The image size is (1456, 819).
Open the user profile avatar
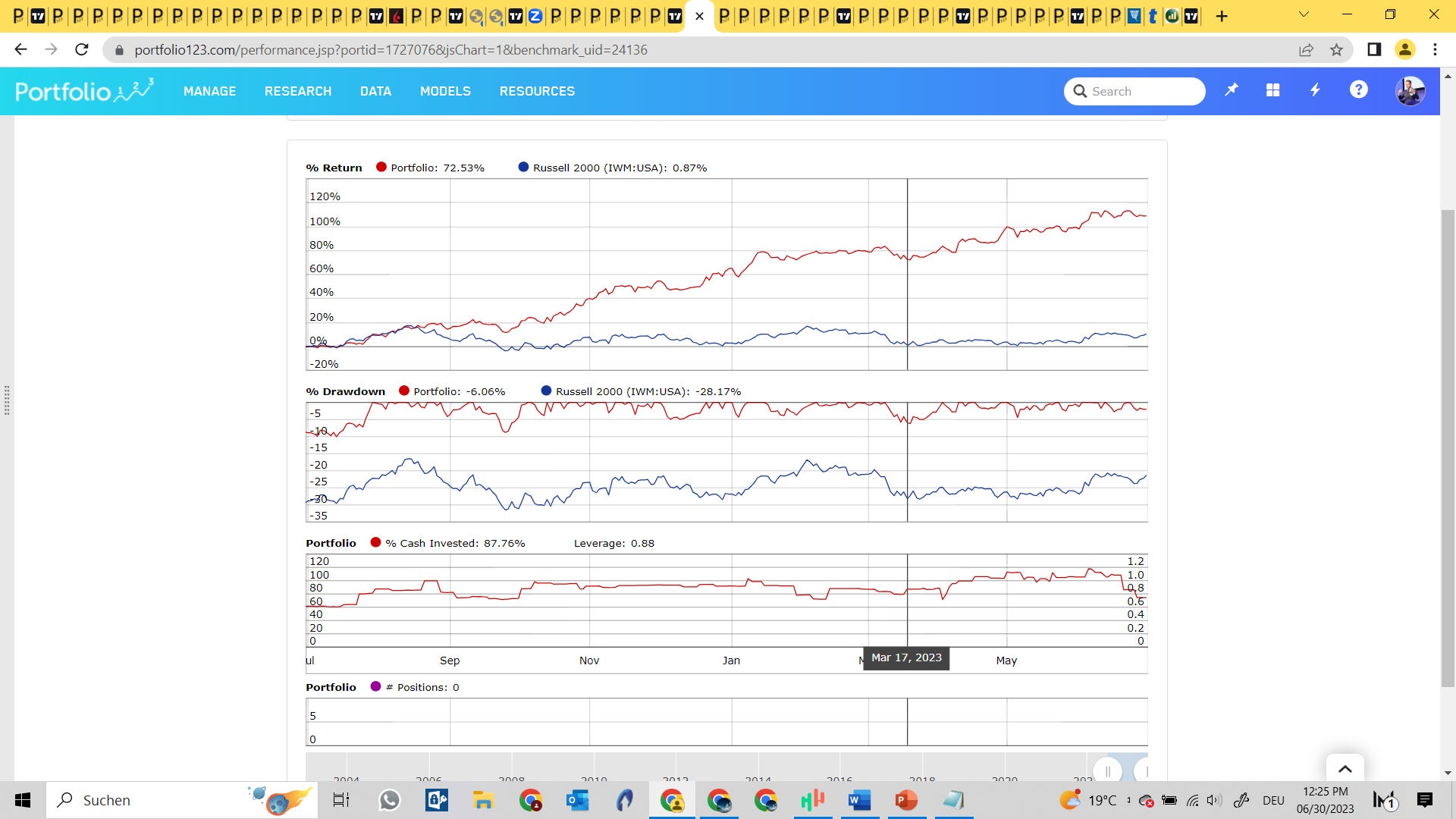(1410, 91)
